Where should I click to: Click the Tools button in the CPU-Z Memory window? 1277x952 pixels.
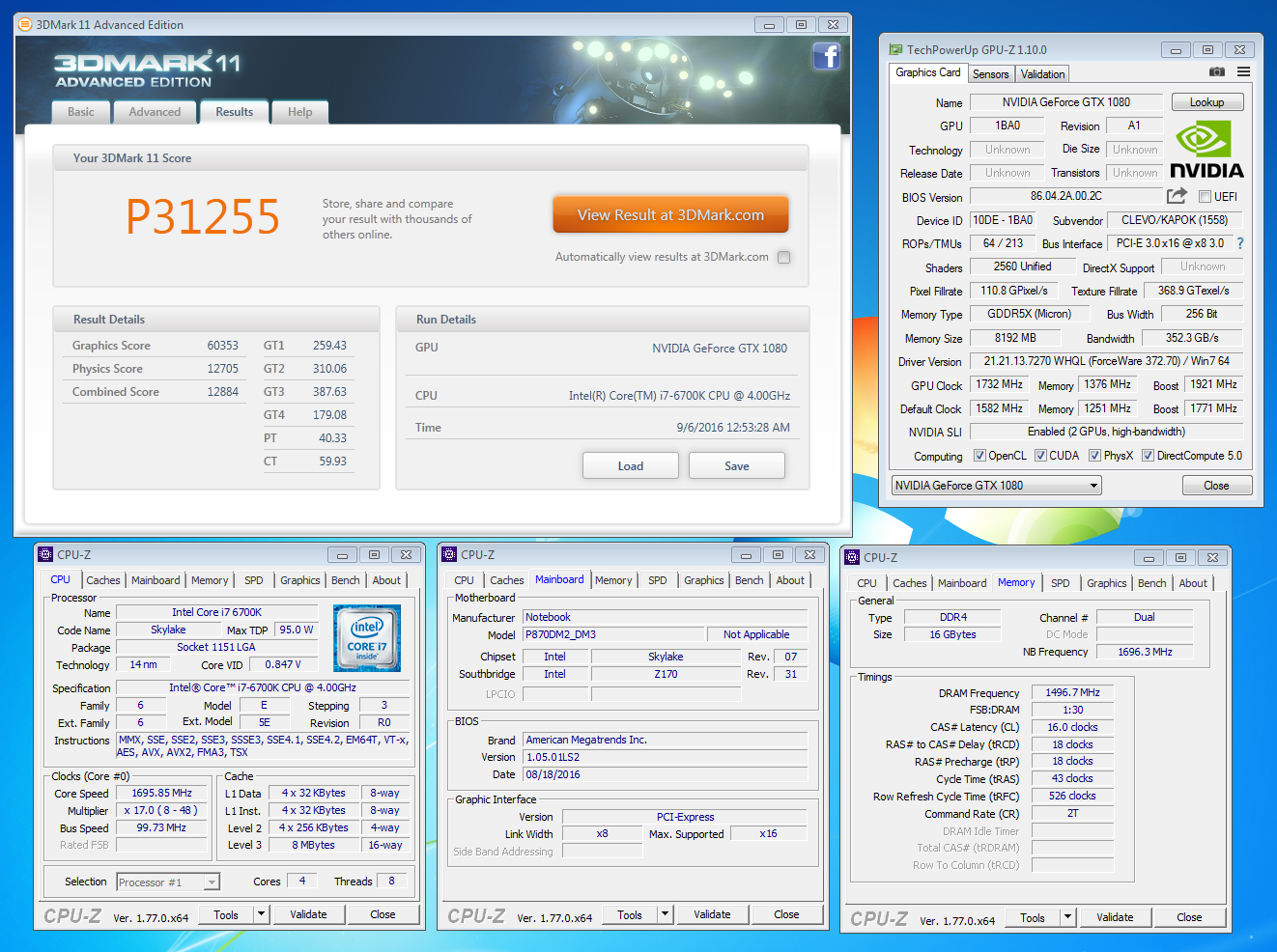(x=1033, y=917)
